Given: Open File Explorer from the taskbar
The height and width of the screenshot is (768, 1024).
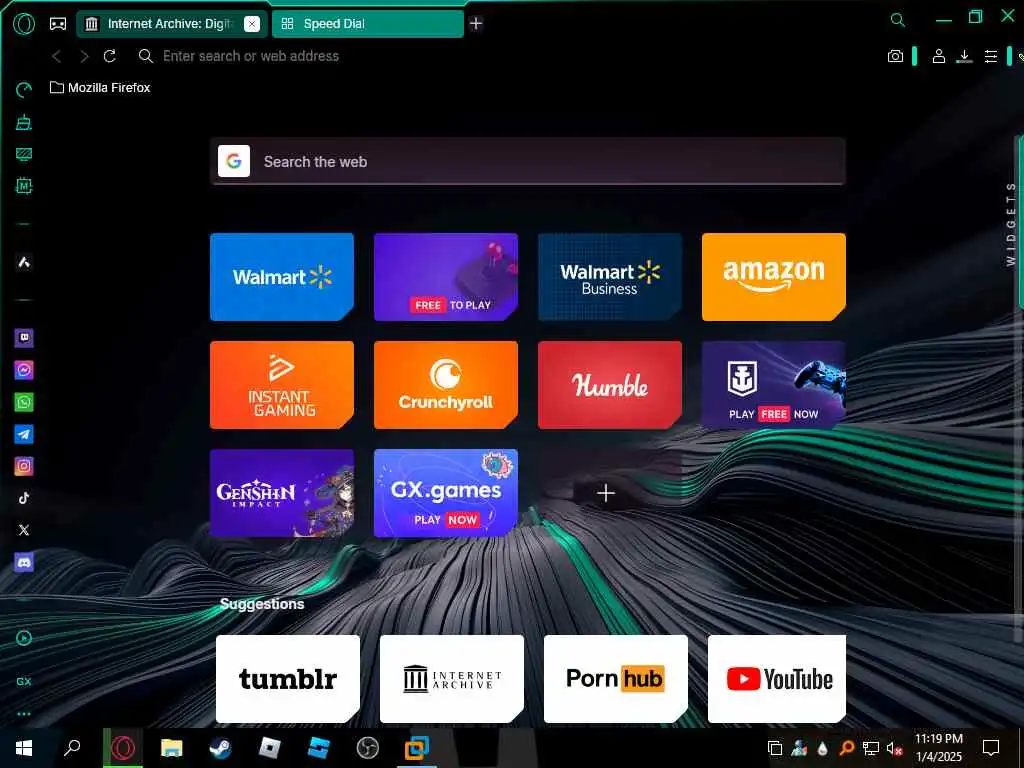Looking at the screenshot, I should pos(172,748).
